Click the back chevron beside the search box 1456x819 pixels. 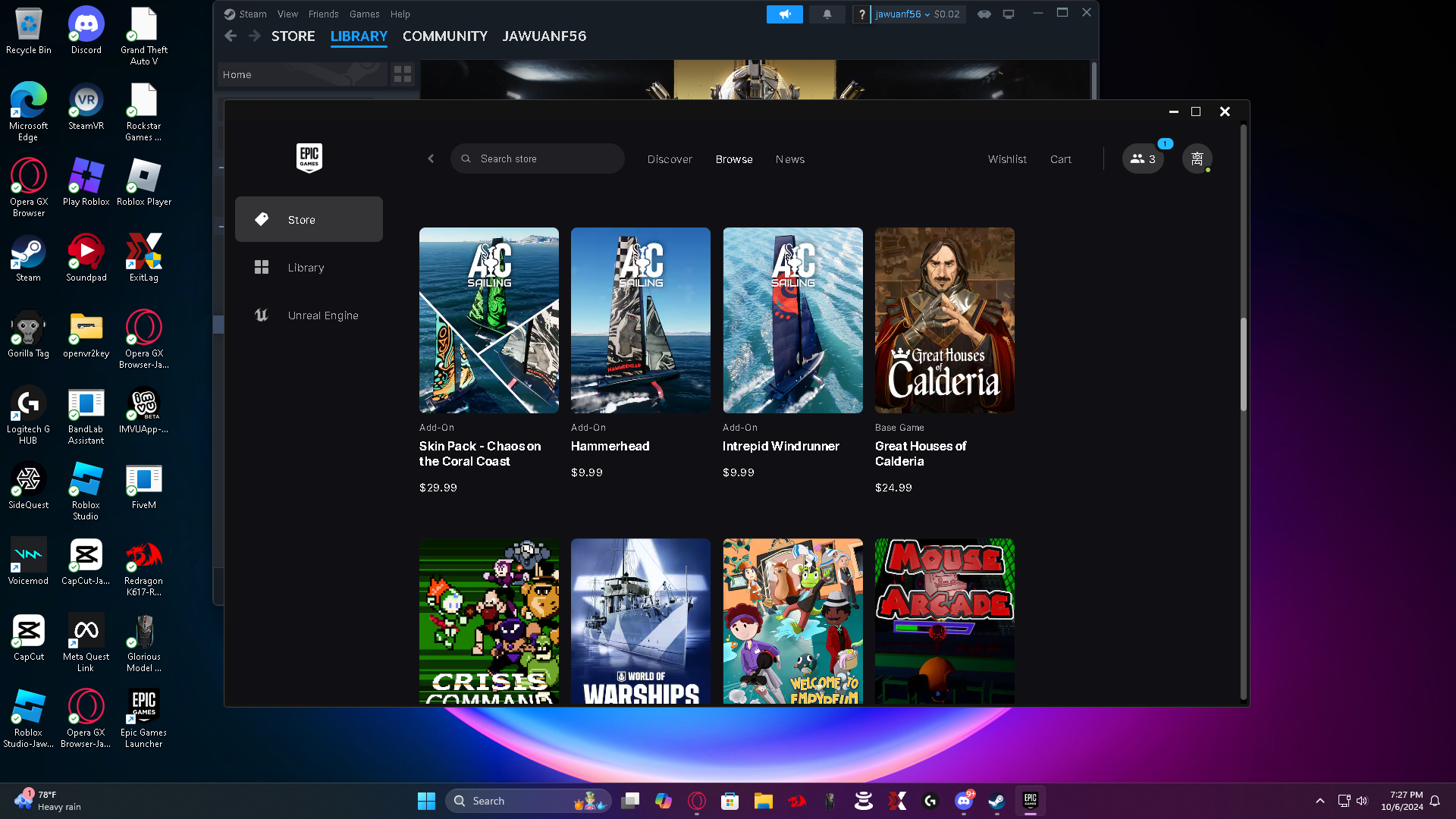click(431, 159)
